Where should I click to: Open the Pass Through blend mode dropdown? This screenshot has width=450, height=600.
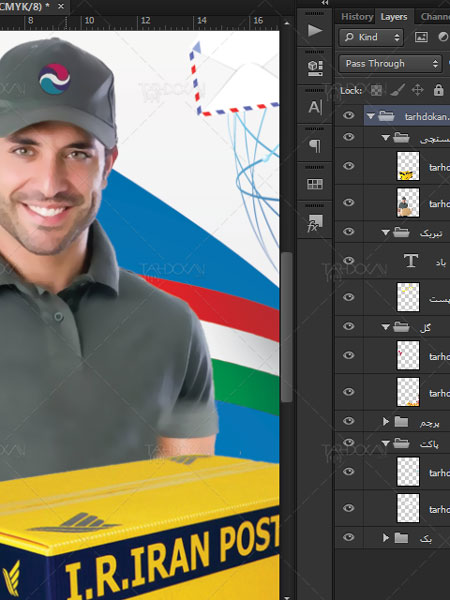pos(390,64)
